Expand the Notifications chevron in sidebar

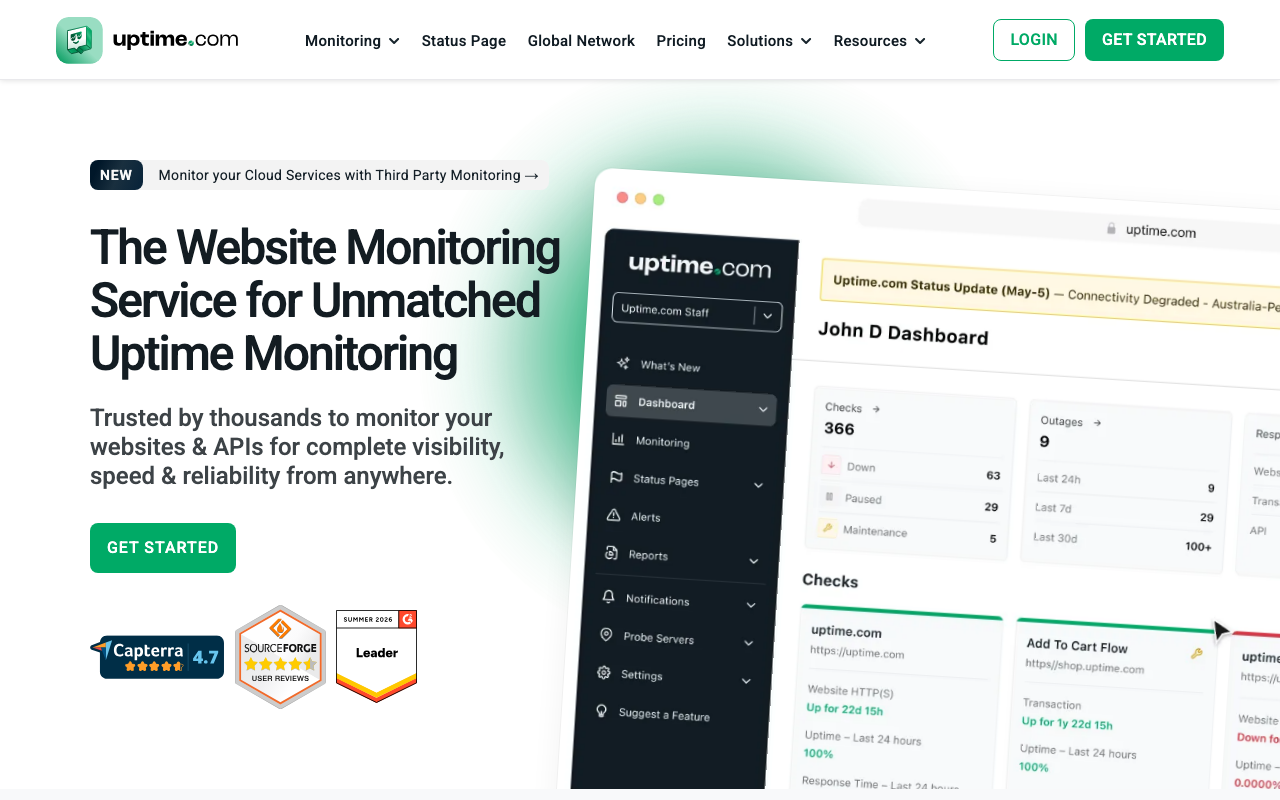tap(751, 605)
